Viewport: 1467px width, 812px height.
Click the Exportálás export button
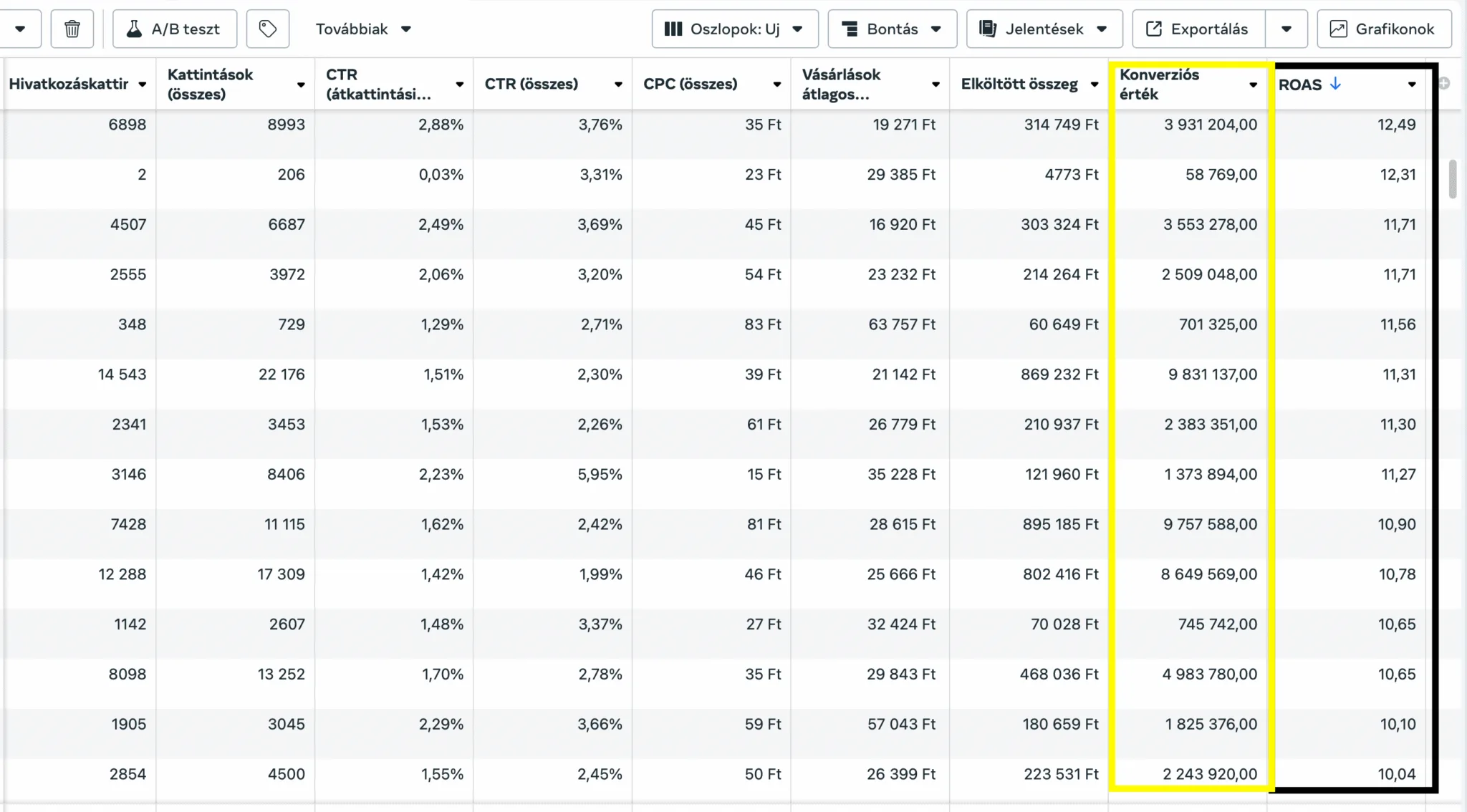(x=1198, y=29)
